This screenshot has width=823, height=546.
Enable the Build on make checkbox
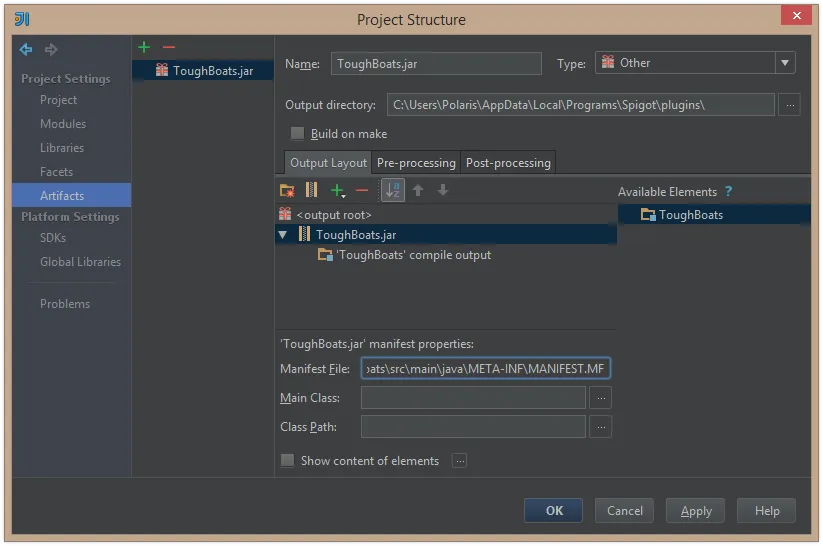tap(297, 133)
